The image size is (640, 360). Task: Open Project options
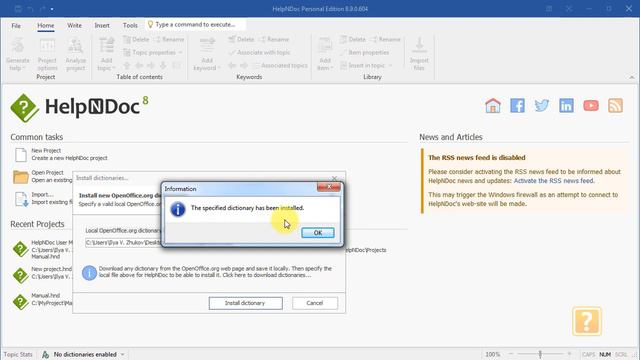click(47, 54)
